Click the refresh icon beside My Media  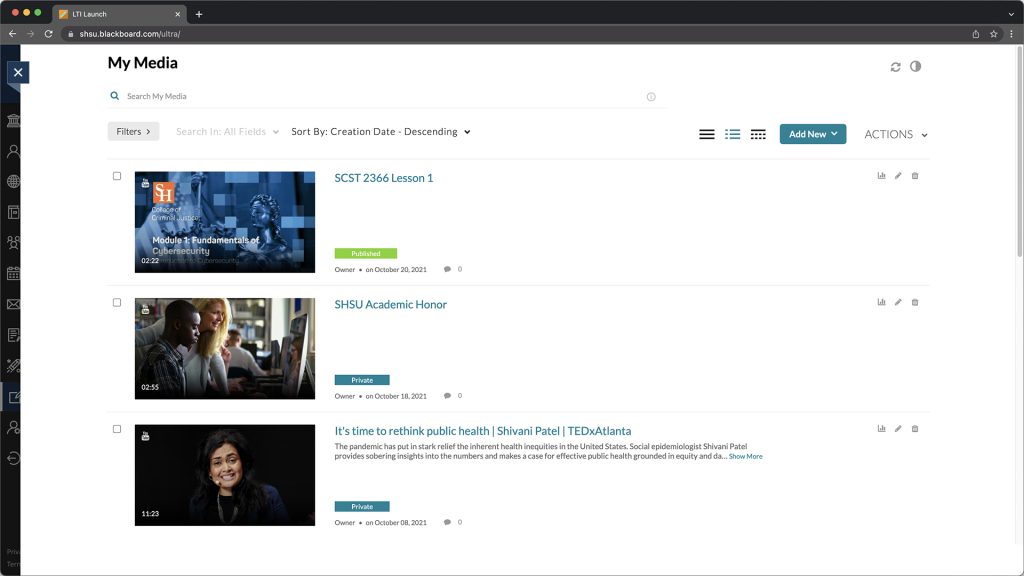[895, 67]
